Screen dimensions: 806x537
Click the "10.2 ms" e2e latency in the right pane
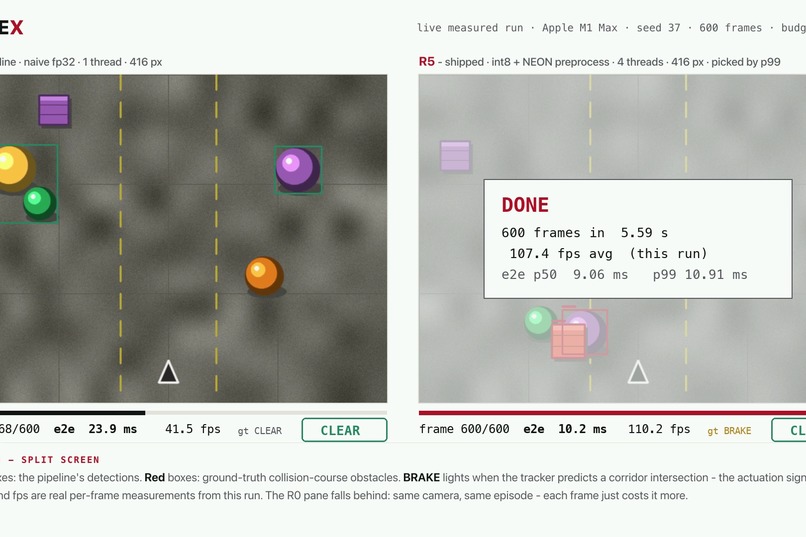click(x=582, y=429)
